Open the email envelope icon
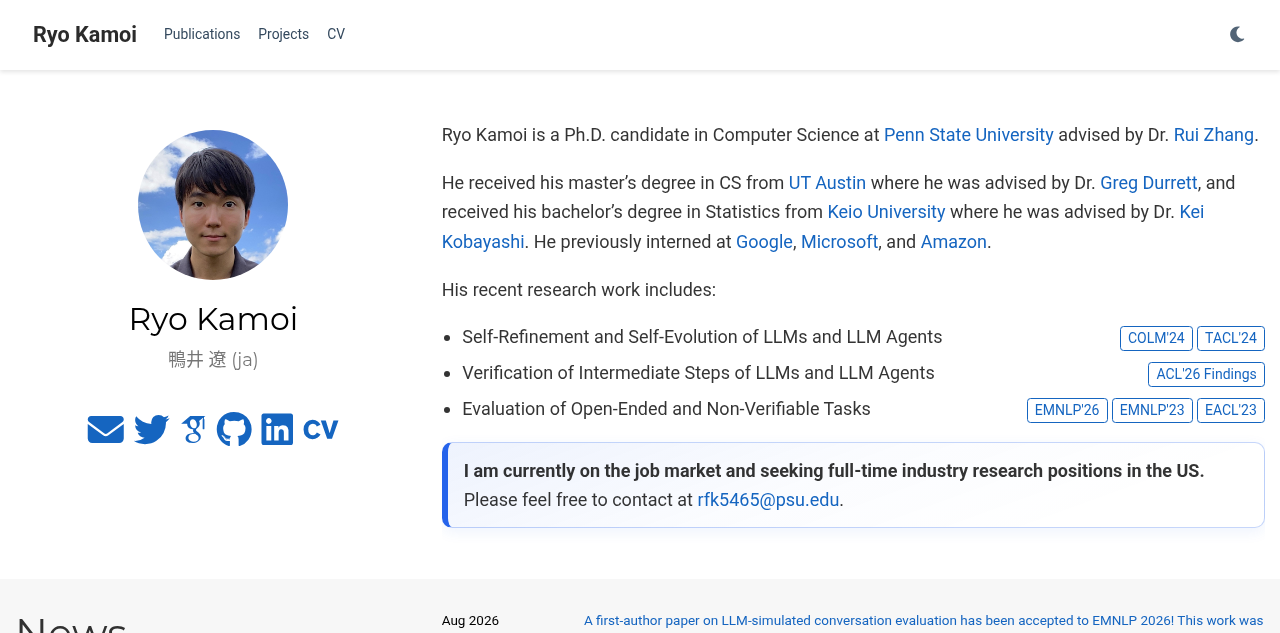Viewport: 1280px width, 633px height. tap(106, 429)
